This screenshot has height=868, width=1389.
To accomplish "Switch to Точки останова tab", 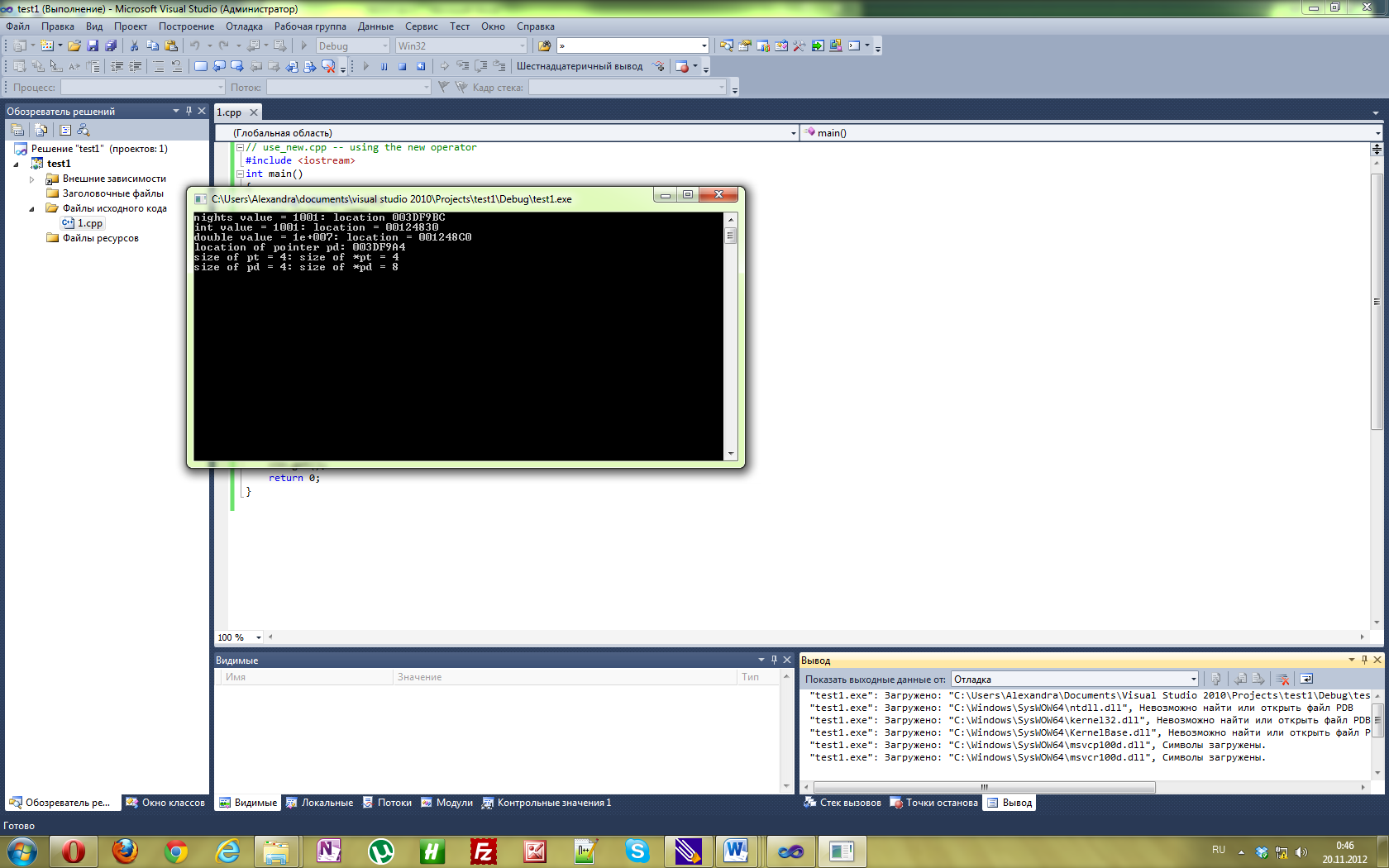I will [934, 803].
